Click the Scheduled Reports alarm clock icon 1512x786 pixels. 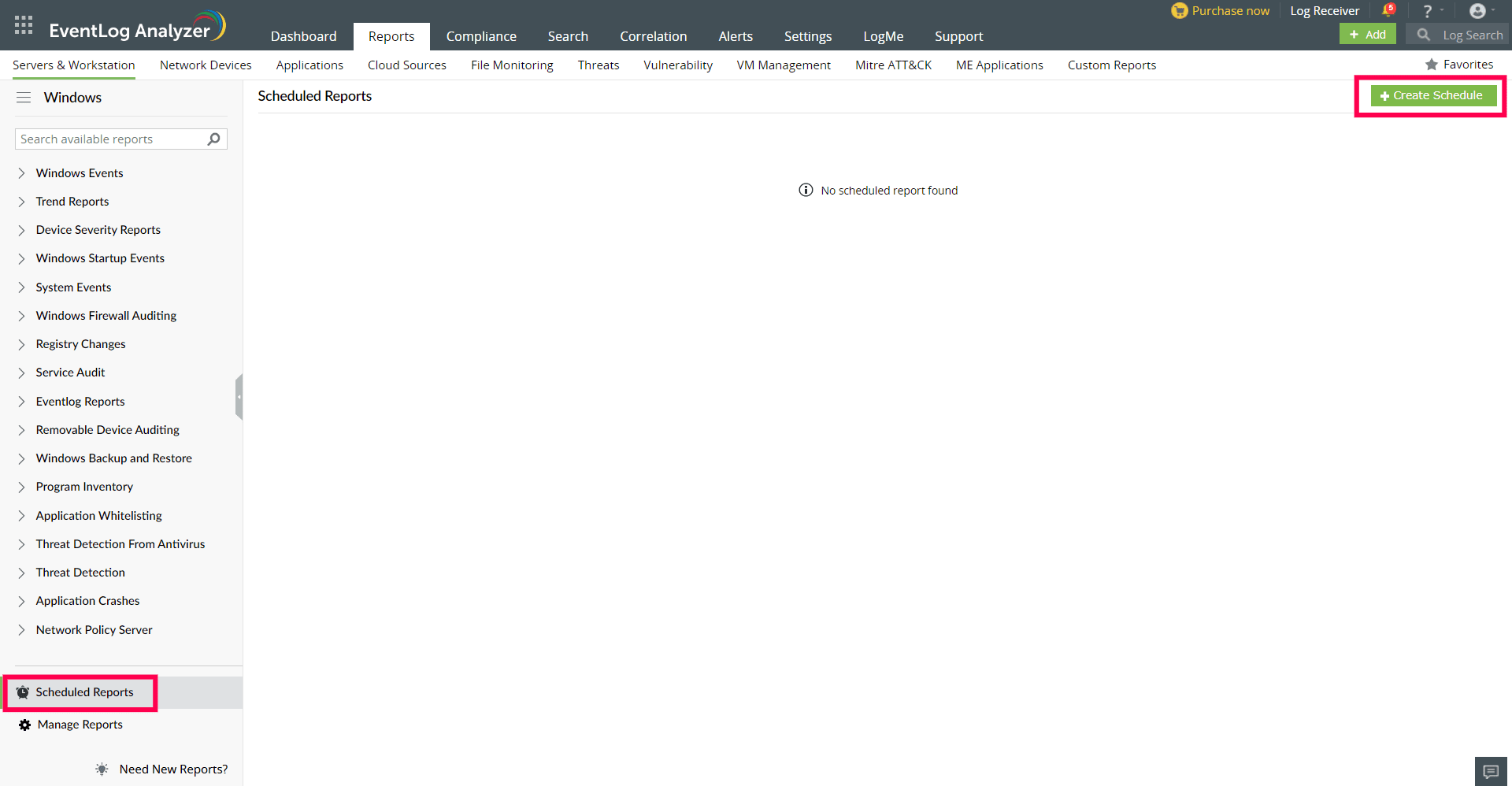click(23, 692)
